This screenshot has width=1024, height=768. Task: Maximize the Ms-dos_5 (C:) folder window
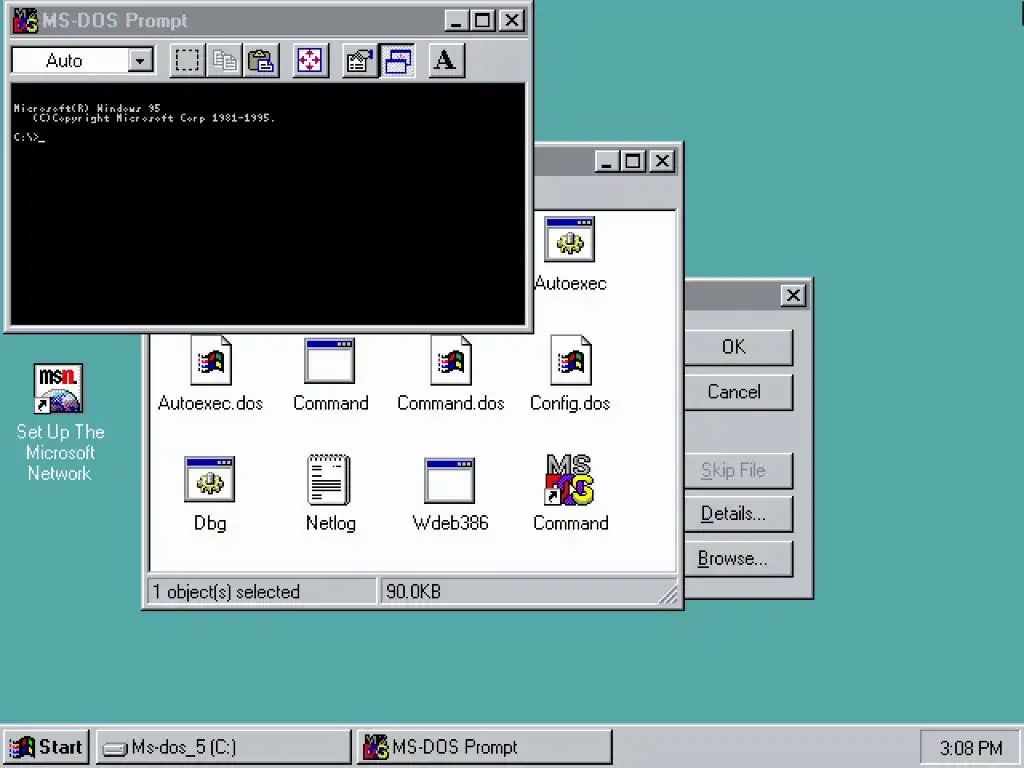tap(633, 161)
